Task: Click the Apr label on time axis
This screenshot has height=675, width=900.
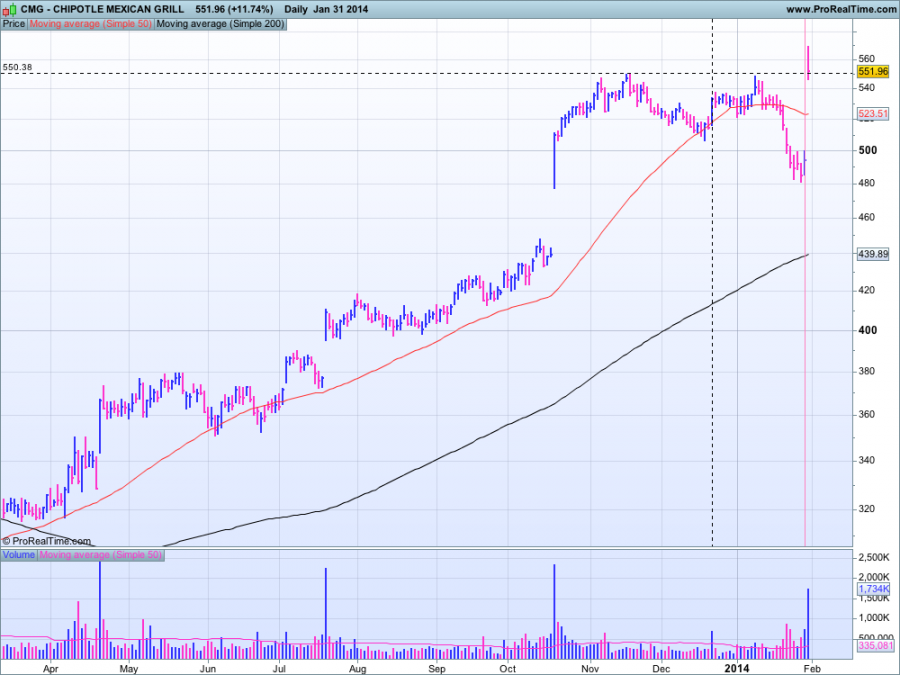Action: [51, 669]
